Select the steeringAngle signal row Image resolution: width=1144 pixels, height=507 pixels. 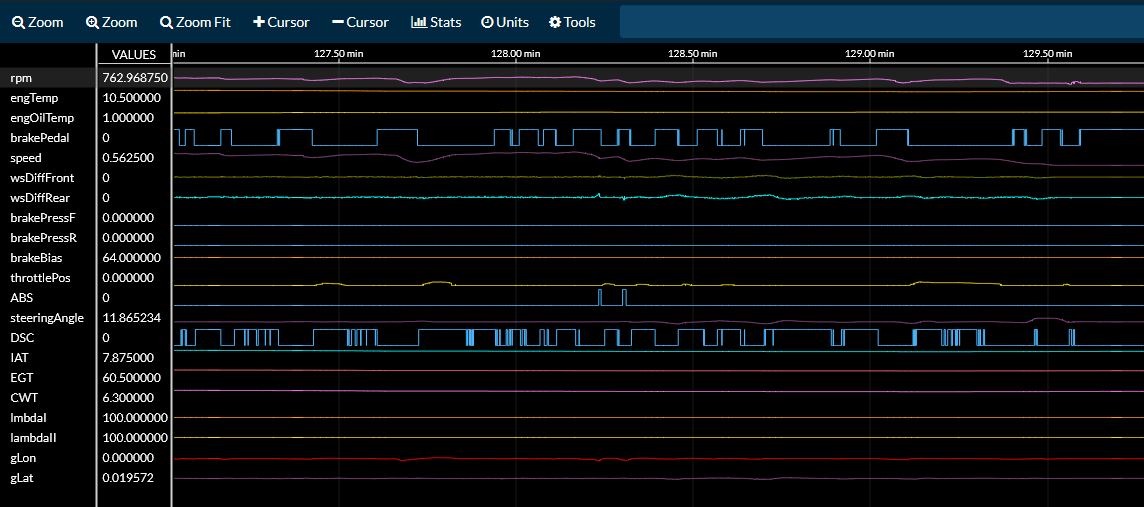48,318
